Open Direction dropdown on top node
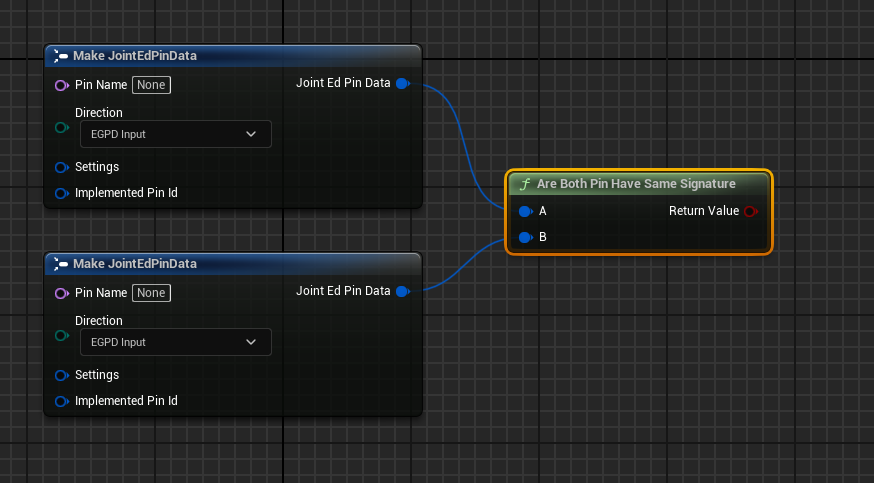This screenshot has width=874, height=483. click(175, 134)
